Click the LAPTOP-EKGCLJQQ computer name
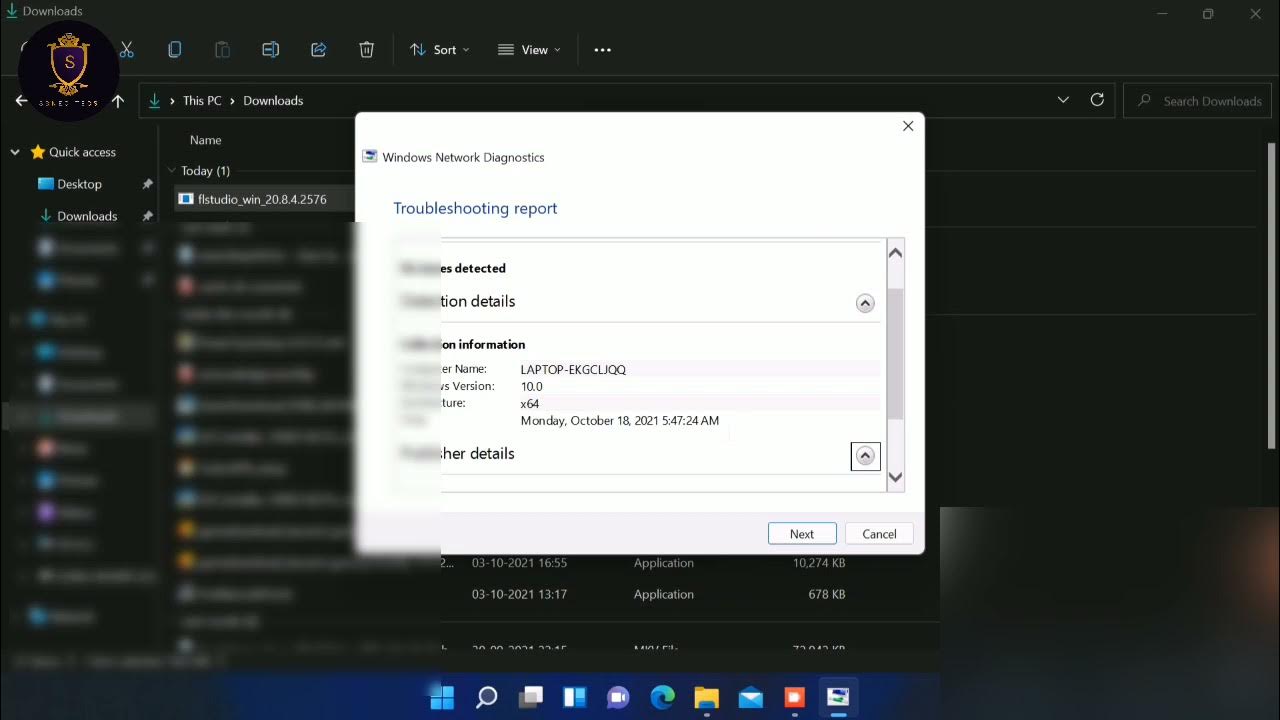The image size is (1280, 720). (573, 369)
